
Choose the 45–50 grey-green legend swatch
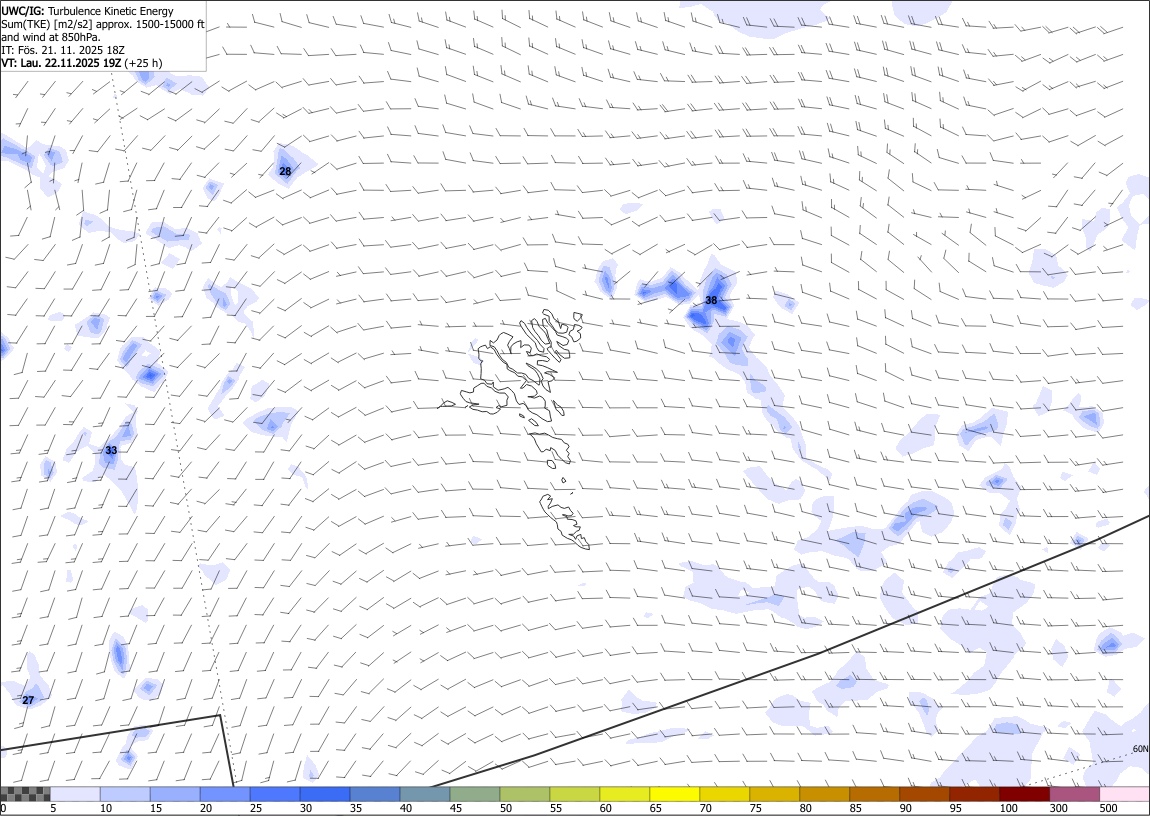pyautogui.click(x=475, y=794)
